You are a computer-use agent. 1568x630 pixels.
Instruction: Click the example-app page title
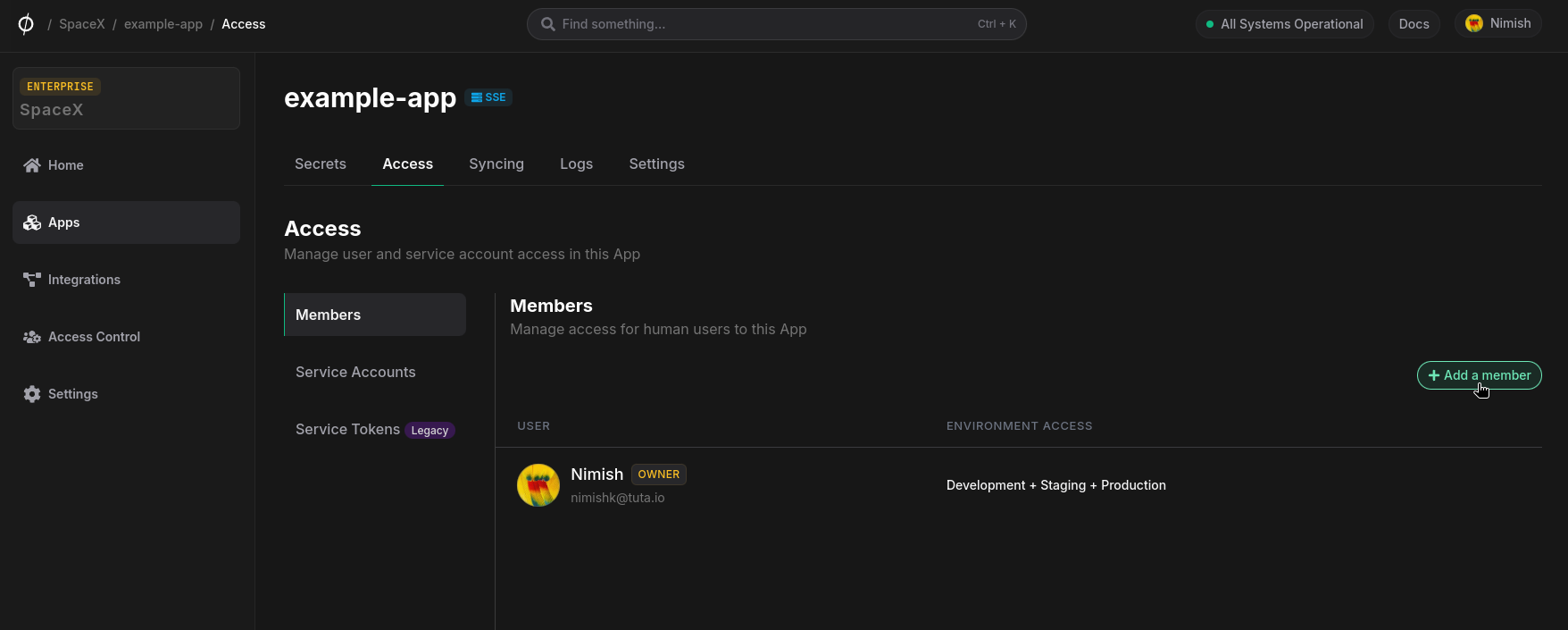click(x=371, y=97)
